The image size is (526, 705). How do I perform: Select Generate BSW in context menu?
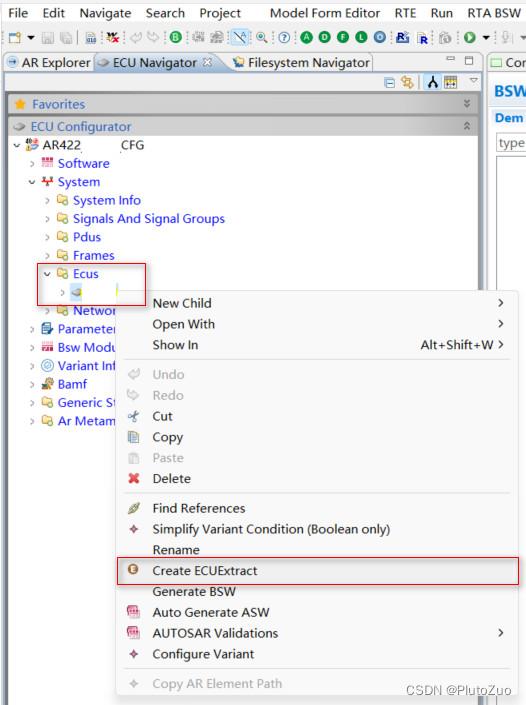pos(194,592)
